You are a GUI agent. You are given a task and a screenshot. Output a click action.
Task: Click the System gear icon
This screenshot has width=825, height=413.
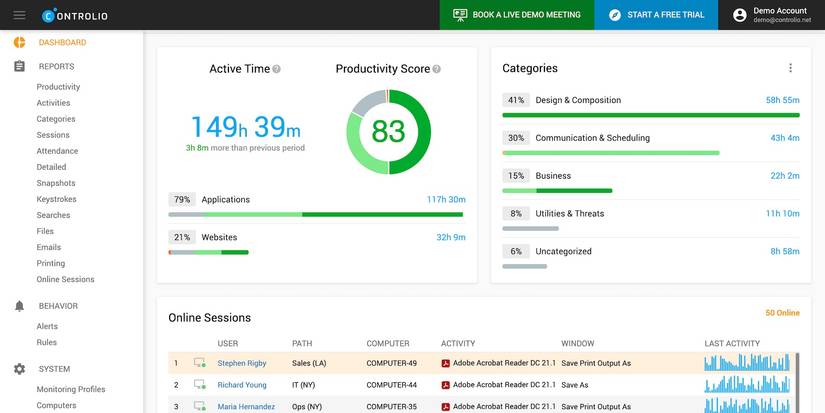click(19, 369)
